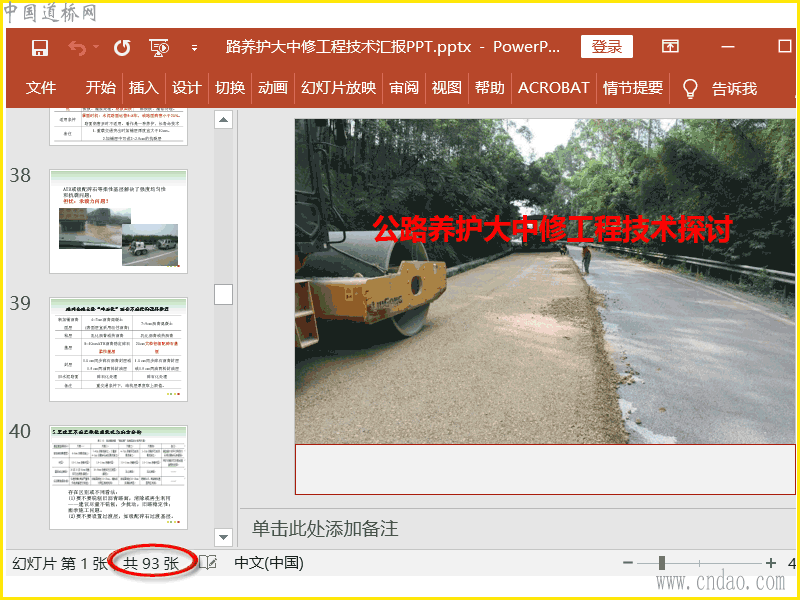This screenshot has width=800, height=600.
Task: Select the red title text on slide
Action: tap(553, 229)
